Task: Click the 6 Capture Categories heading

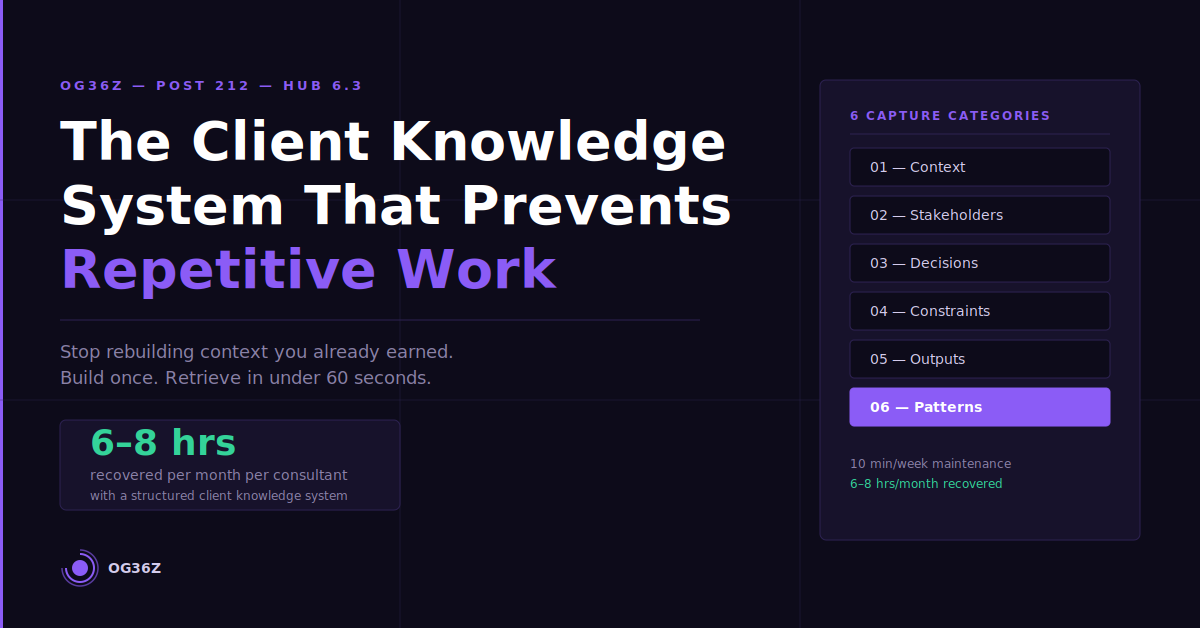Action: pyautogui.click(x=950, y=116)
